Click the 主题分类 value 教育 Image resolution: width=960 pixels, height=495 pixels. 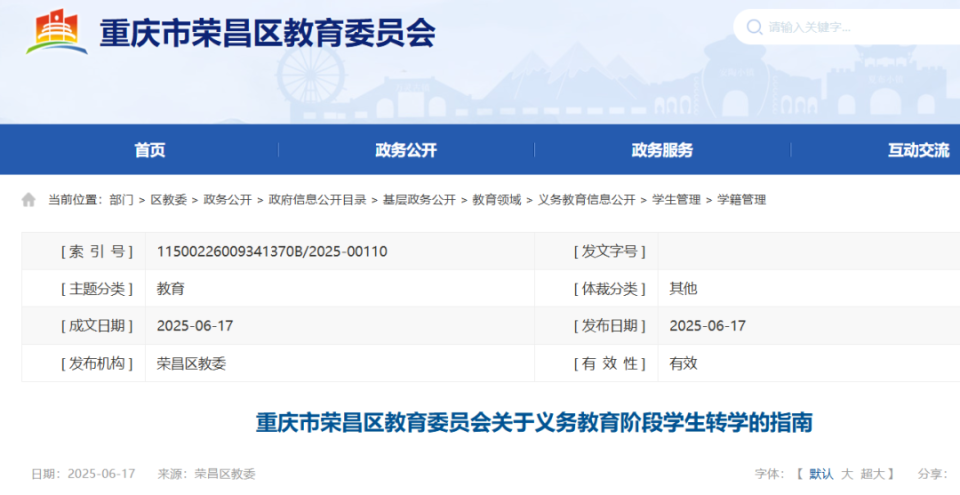[170, 289]
